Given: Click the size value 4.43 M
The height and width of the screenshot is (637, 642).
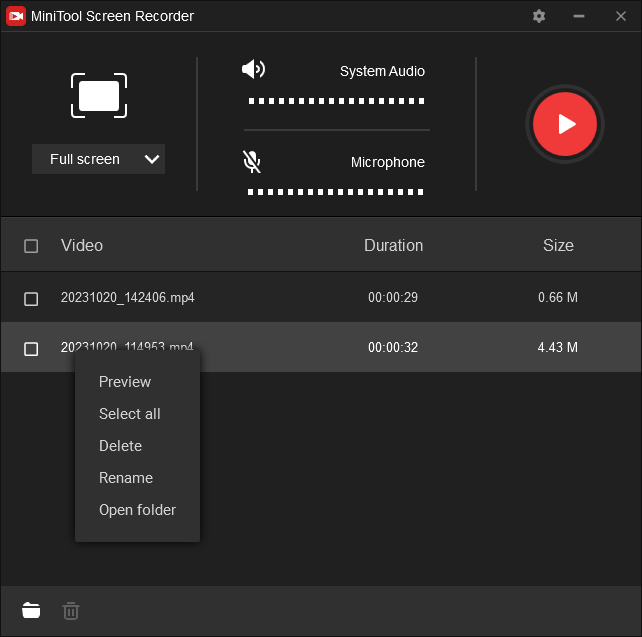Looking at the screenshot, I should coord(558,347).
